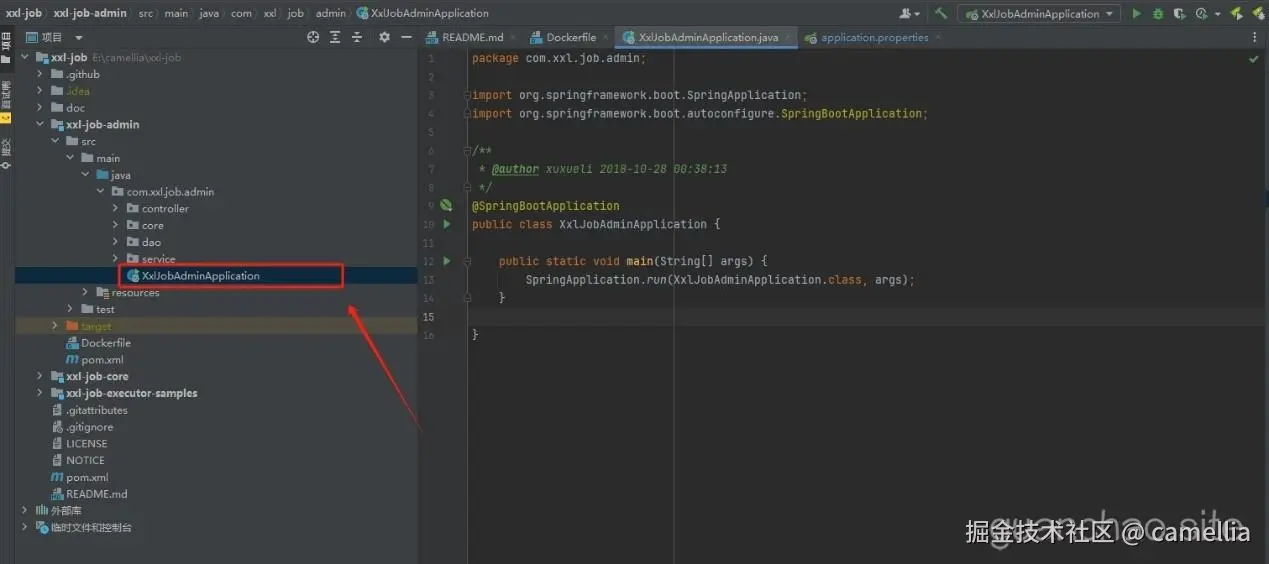Click the src breadcrumb in the navigation bar

point(146,14)
